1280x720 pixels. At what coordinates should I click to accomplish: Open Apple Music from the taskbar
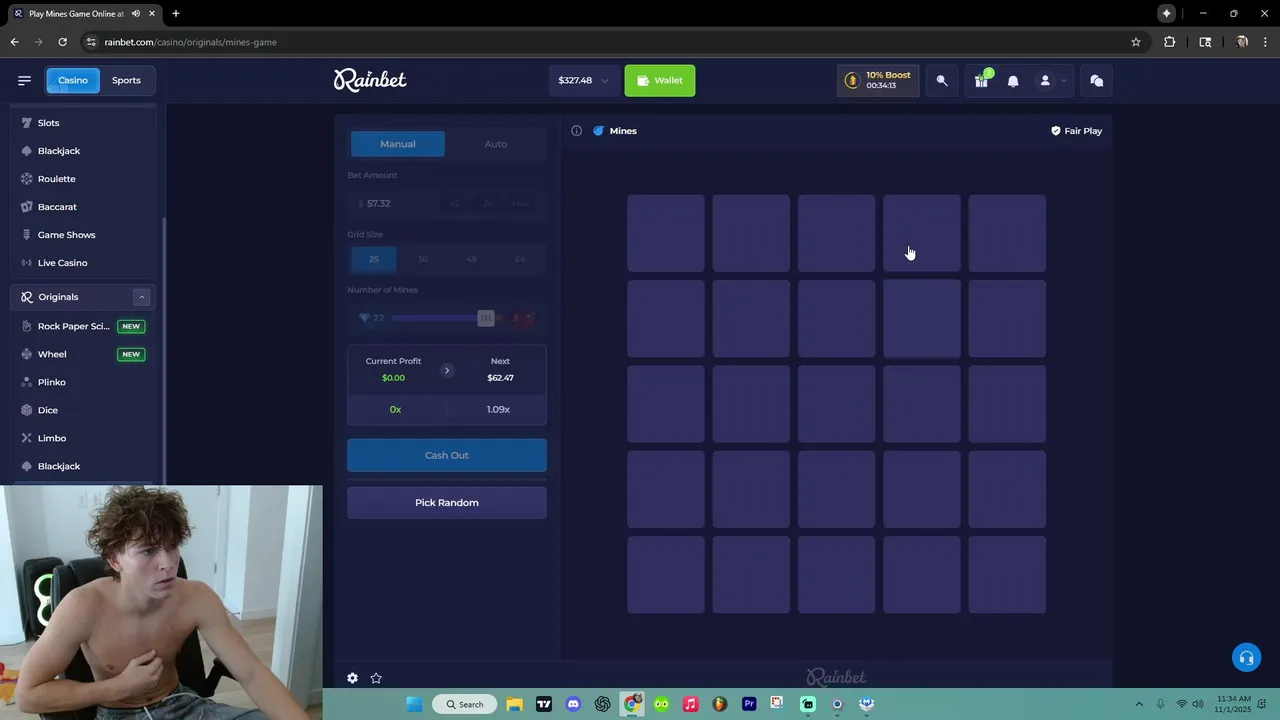click(690, 704)
